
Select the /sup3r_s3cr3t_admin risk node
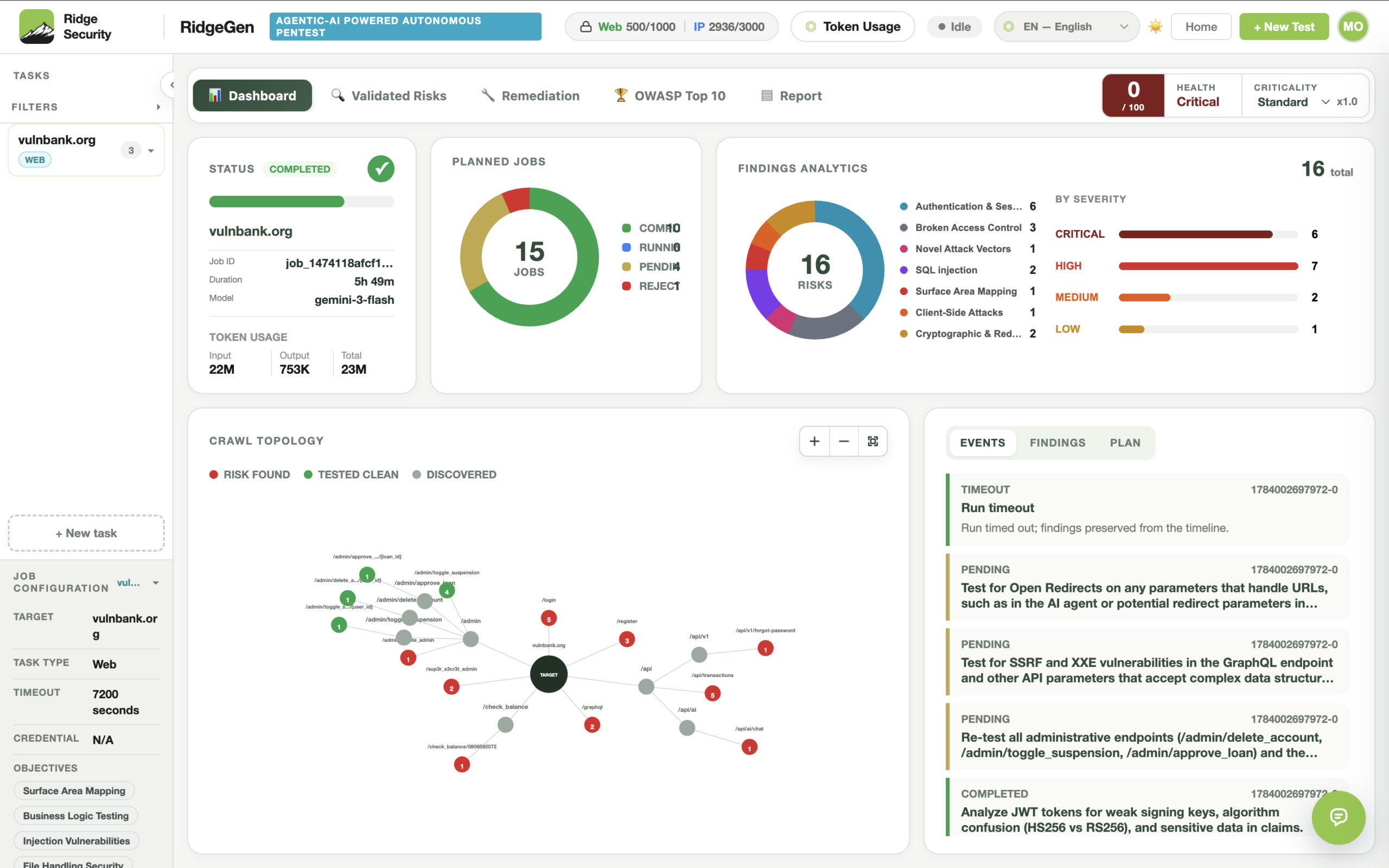[x=451, y=688]
